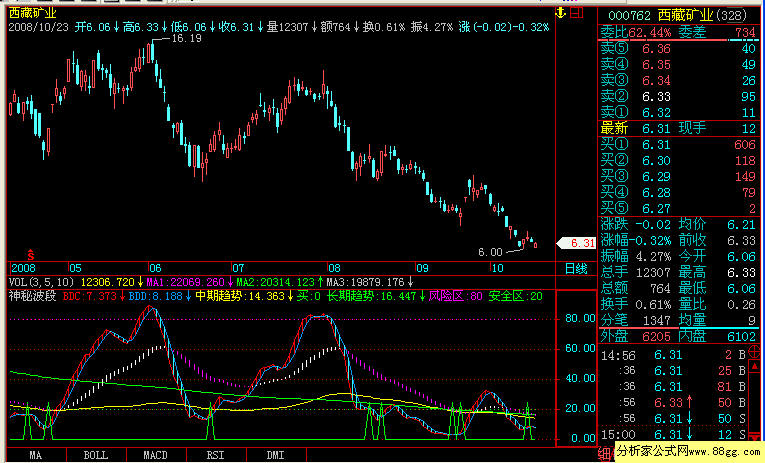The height and width of the screenshot is (463, 765).
Task: Click the 西藏矿业 title at chart top-left
Action: pyautogui.click(x=33, y=13)
